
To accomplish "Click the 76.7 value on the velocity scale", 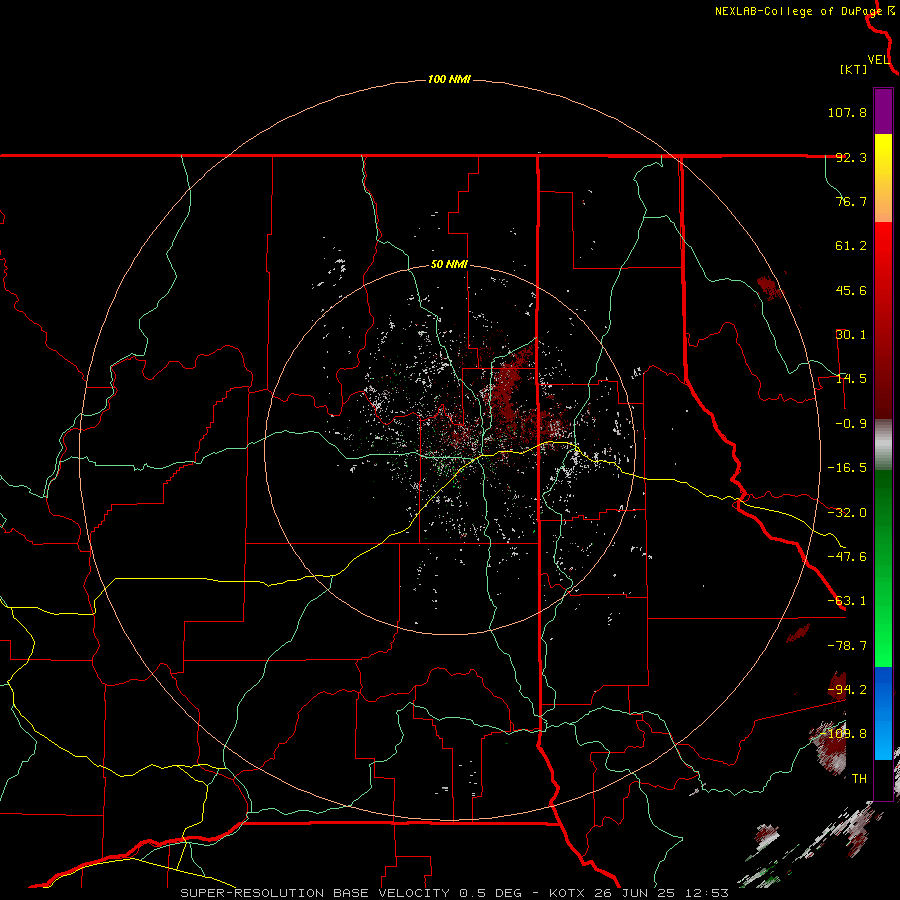I will pos(851,201).
